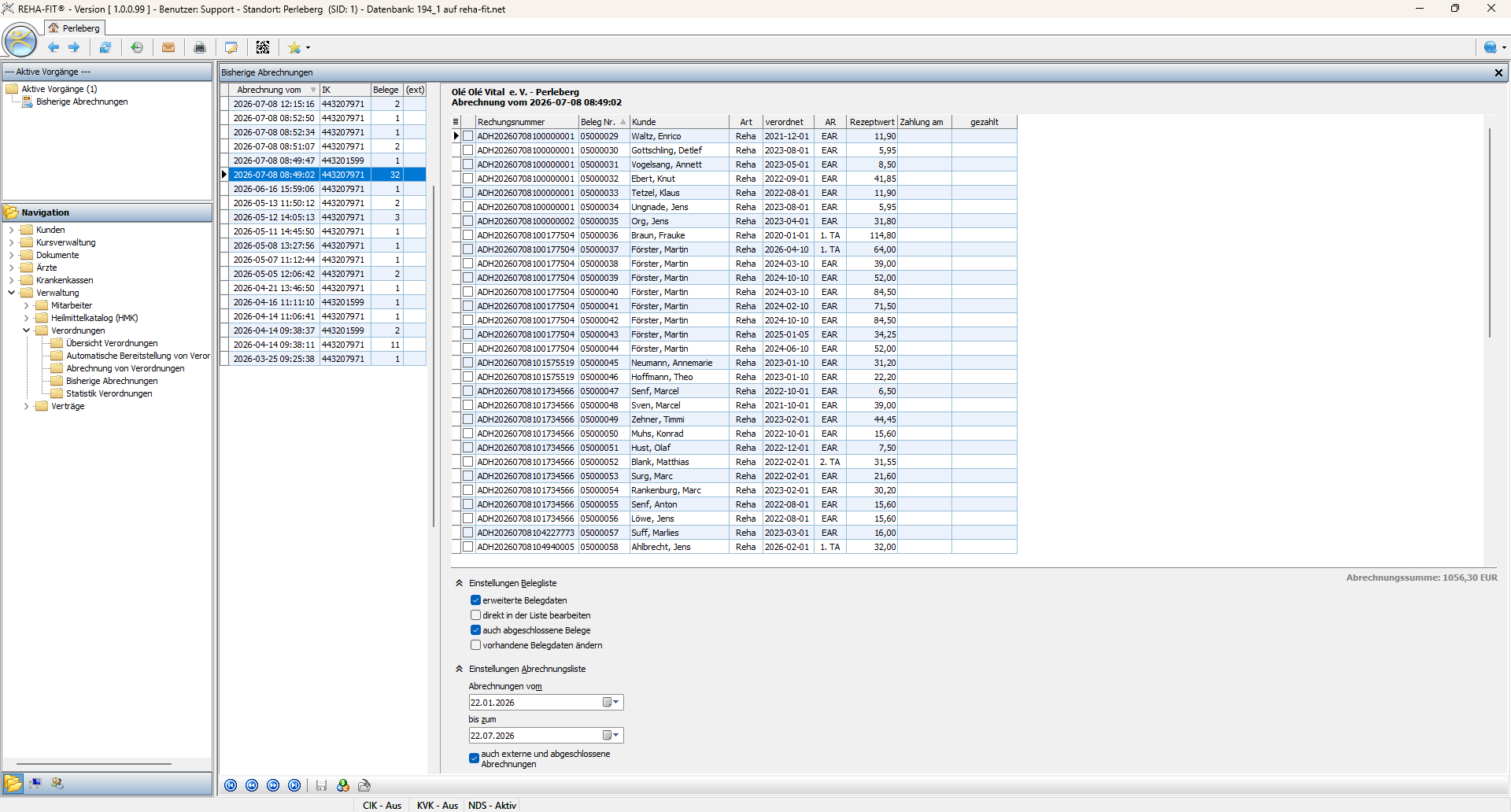Sort by 'Abrechnung vom' column header
1511x812 pixels.
click(x=275, y=90)
